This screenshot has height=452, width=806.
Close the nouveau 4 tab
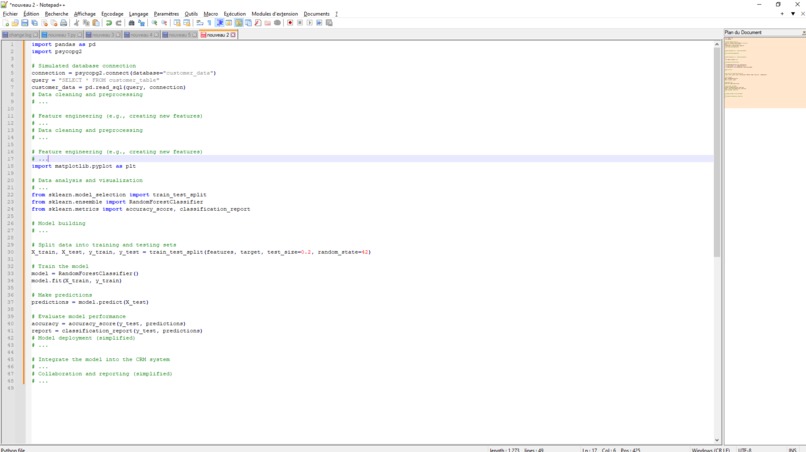156,35
